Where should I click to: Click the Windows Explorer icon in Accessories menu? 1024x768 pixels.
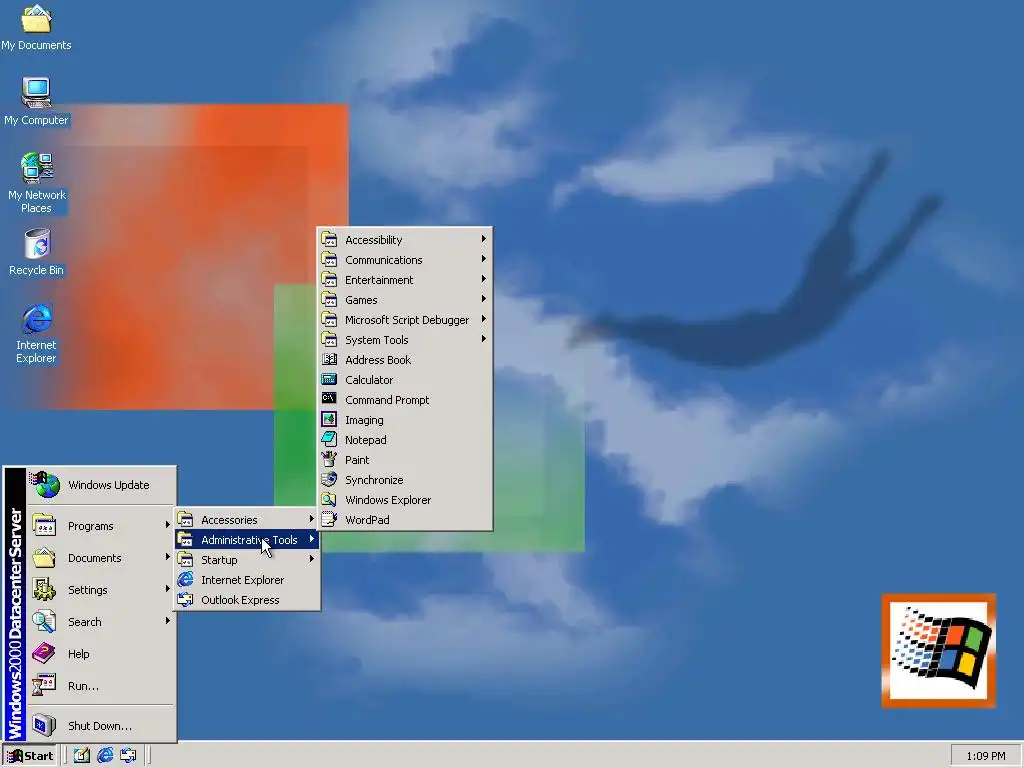[329, 500]
